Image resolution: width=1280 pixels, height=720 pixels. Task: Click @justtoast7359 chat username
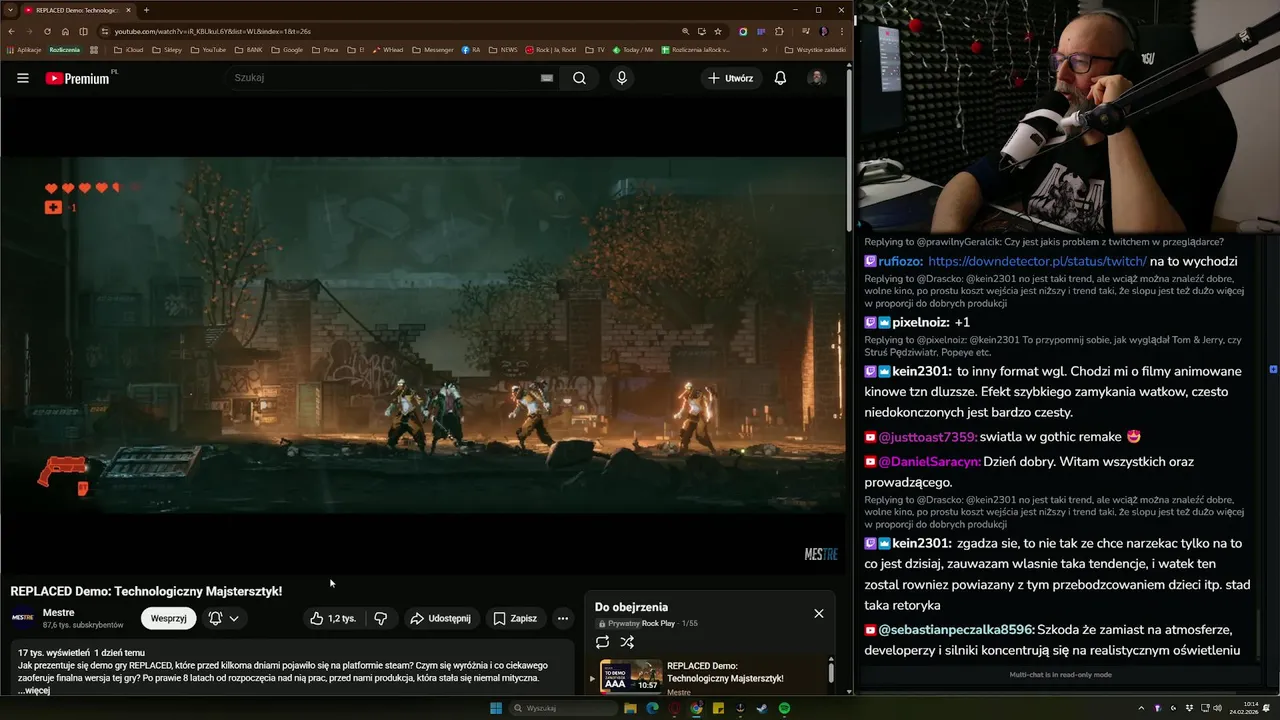click(x=927, y=437)
